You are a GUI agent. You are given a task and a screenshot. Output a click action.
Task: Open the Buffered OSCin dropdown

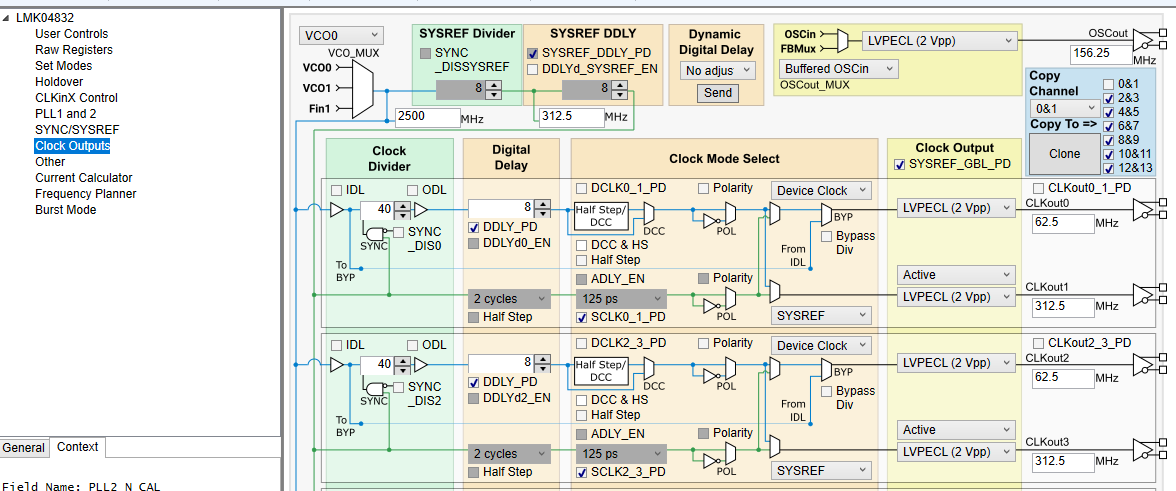point(838,69)
